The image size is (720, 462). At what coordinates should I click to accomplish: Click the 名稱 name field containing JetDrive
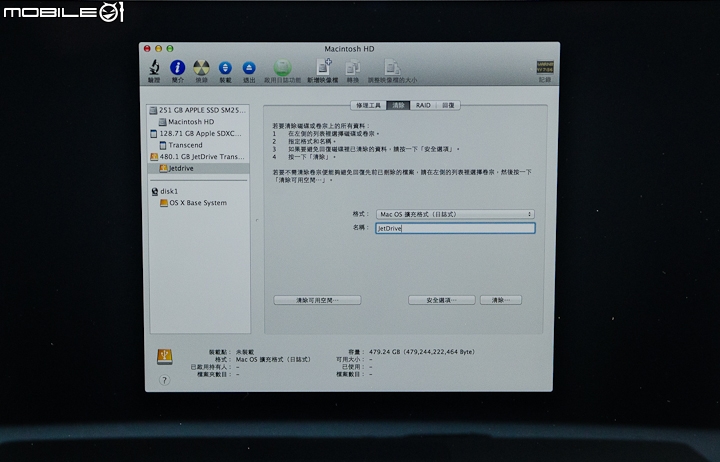455,228
